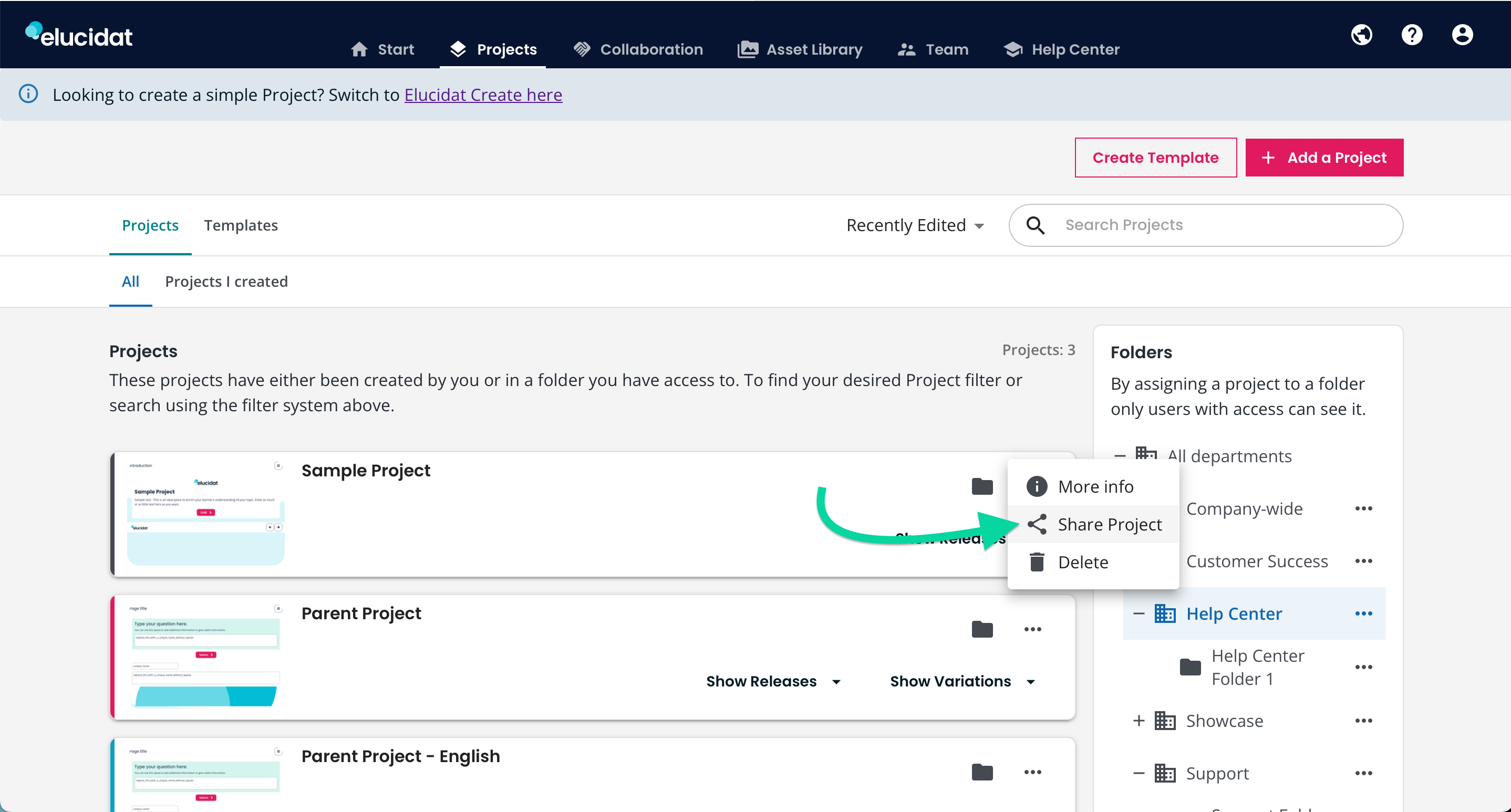Select the All filter tab
This screenshot has width=1511, height=812.
[x=130, y=282]
